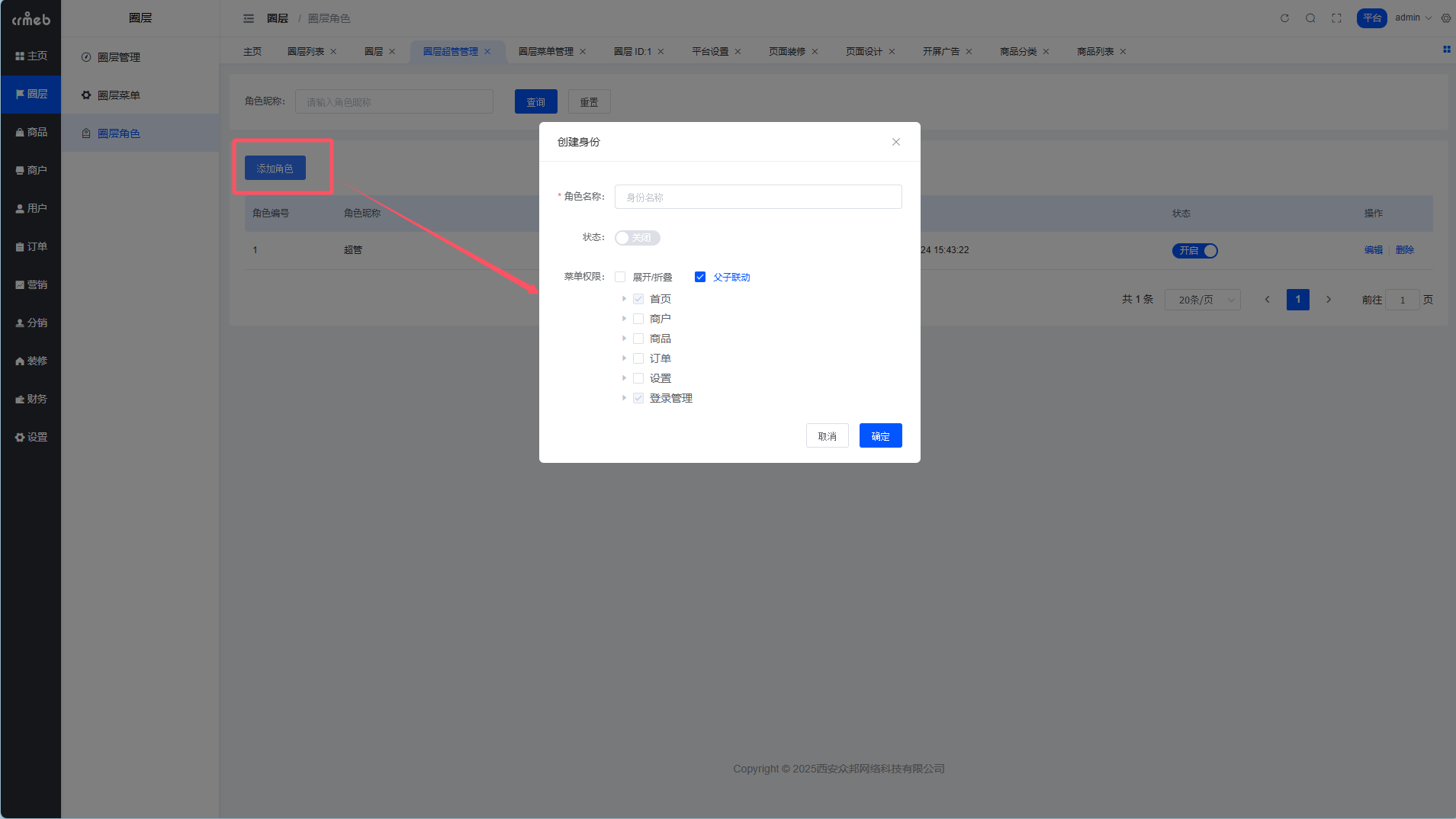Open the 财务 finance sidebar item
This screenshot has height=819, width=1456.
click(31, 399)
